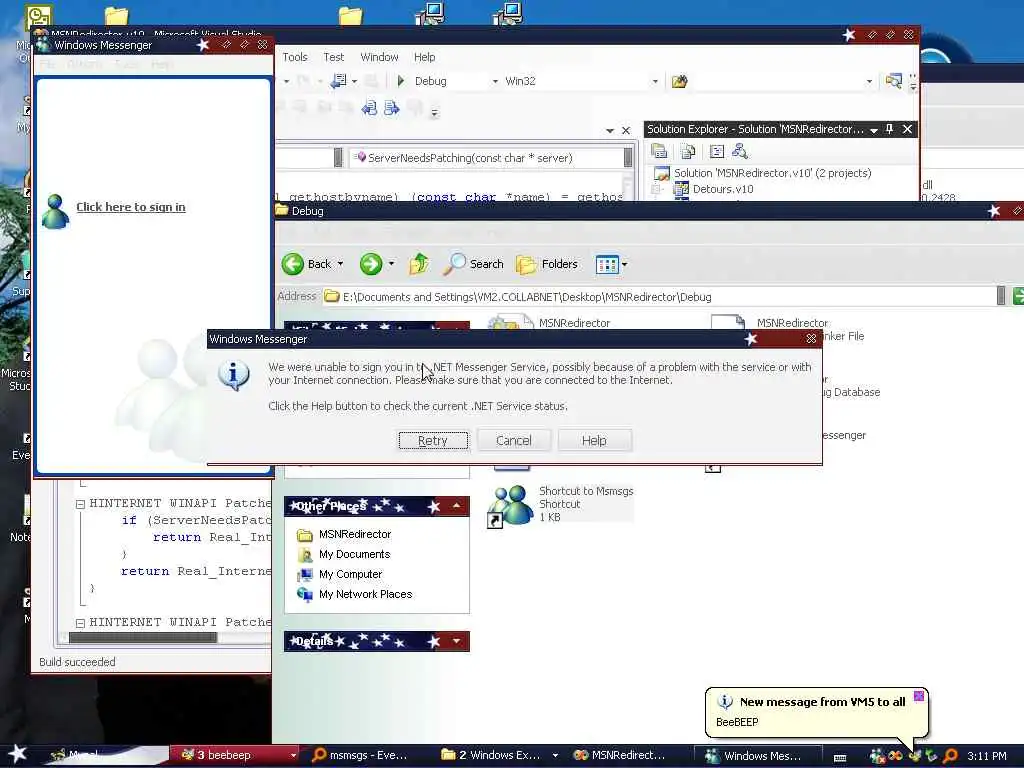Click the keyboard icon in system tray
1024x768 pixels.
pos(840,757)
